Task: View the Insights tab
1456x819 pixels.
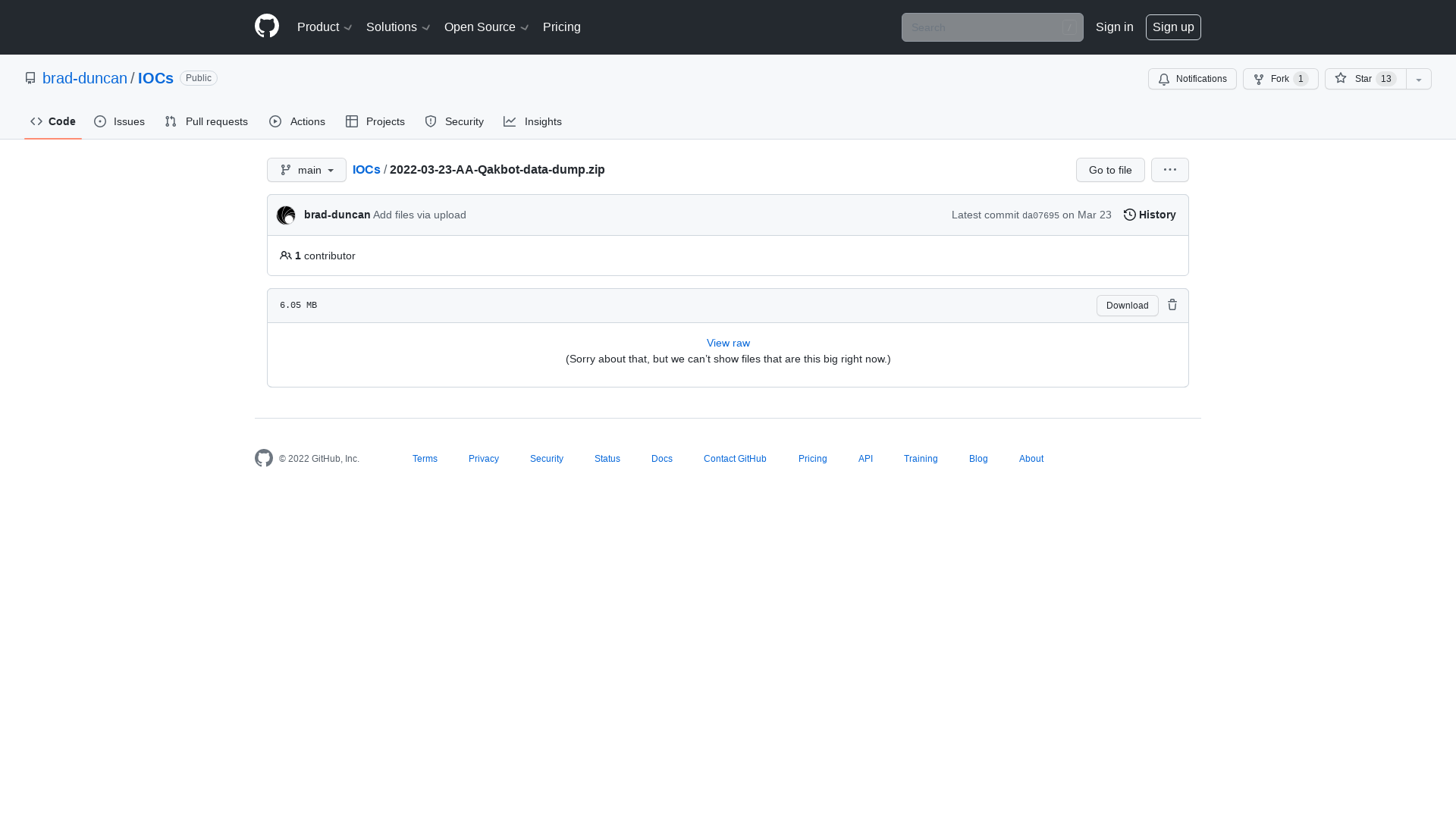Action: coord(533,121)
